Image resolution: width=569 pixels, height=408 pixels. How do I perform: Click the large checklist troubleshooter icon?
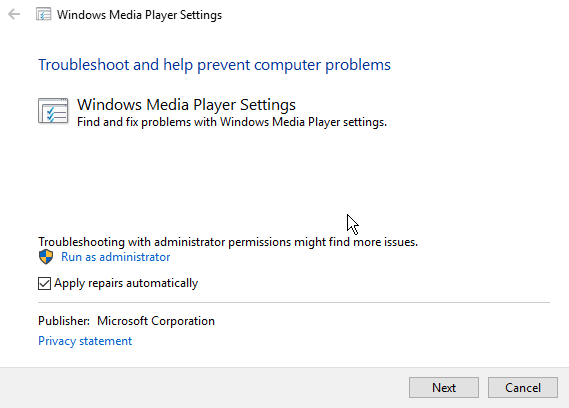tap(53, 111)
